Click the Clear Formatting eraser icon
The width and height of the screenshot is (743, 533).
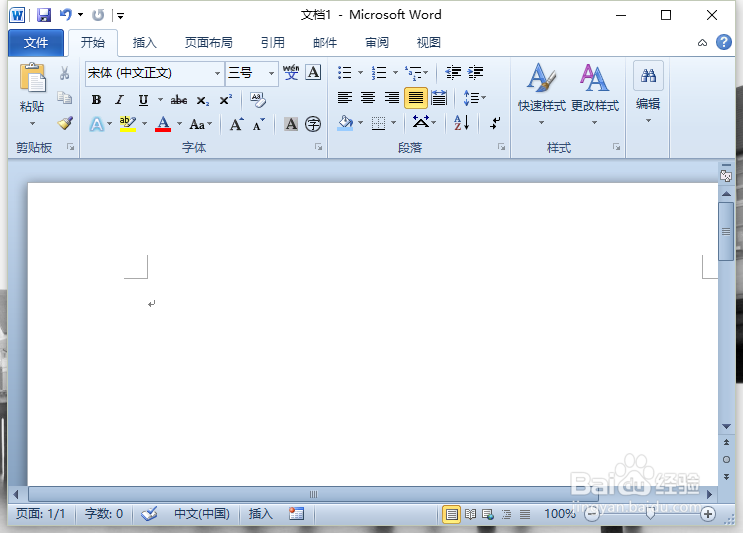258,99
